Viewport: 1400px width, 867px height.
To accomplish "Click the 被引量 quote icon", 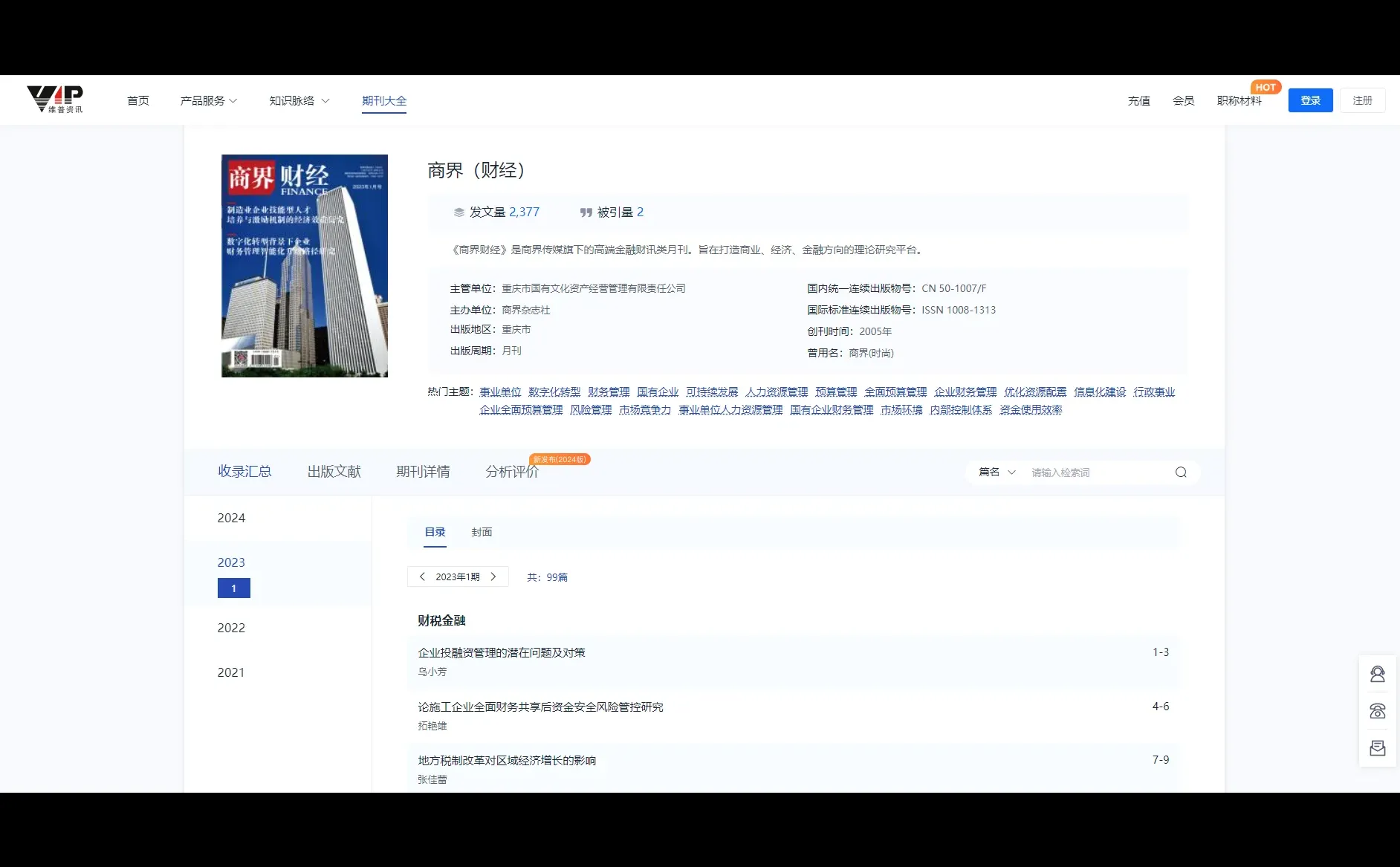I will click(x=586, y=212).
